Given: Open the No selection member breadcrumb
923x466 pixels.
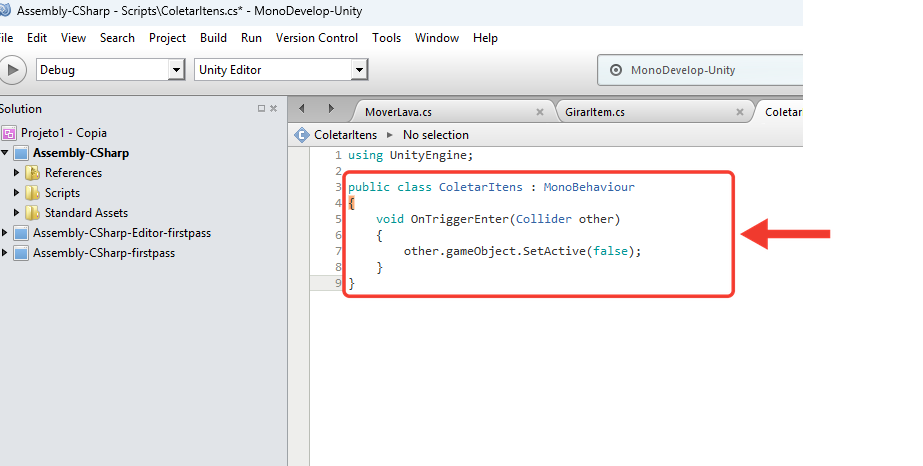Looking at the screenshot, I should pos(436,135).
